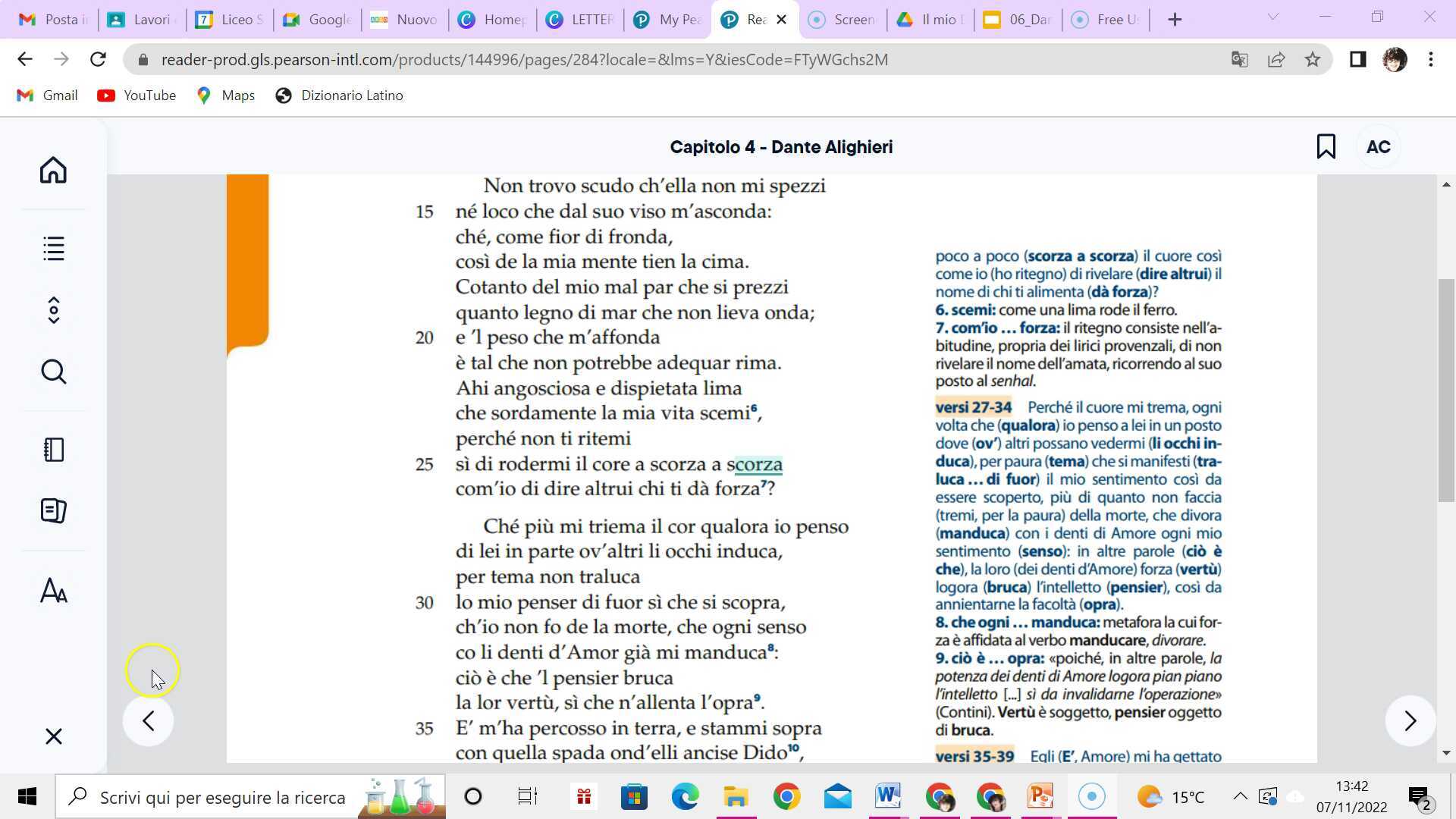This screenshot has height=819, width=1456.
Task: Switch to the Lavori tab
Action: [142, 20]
